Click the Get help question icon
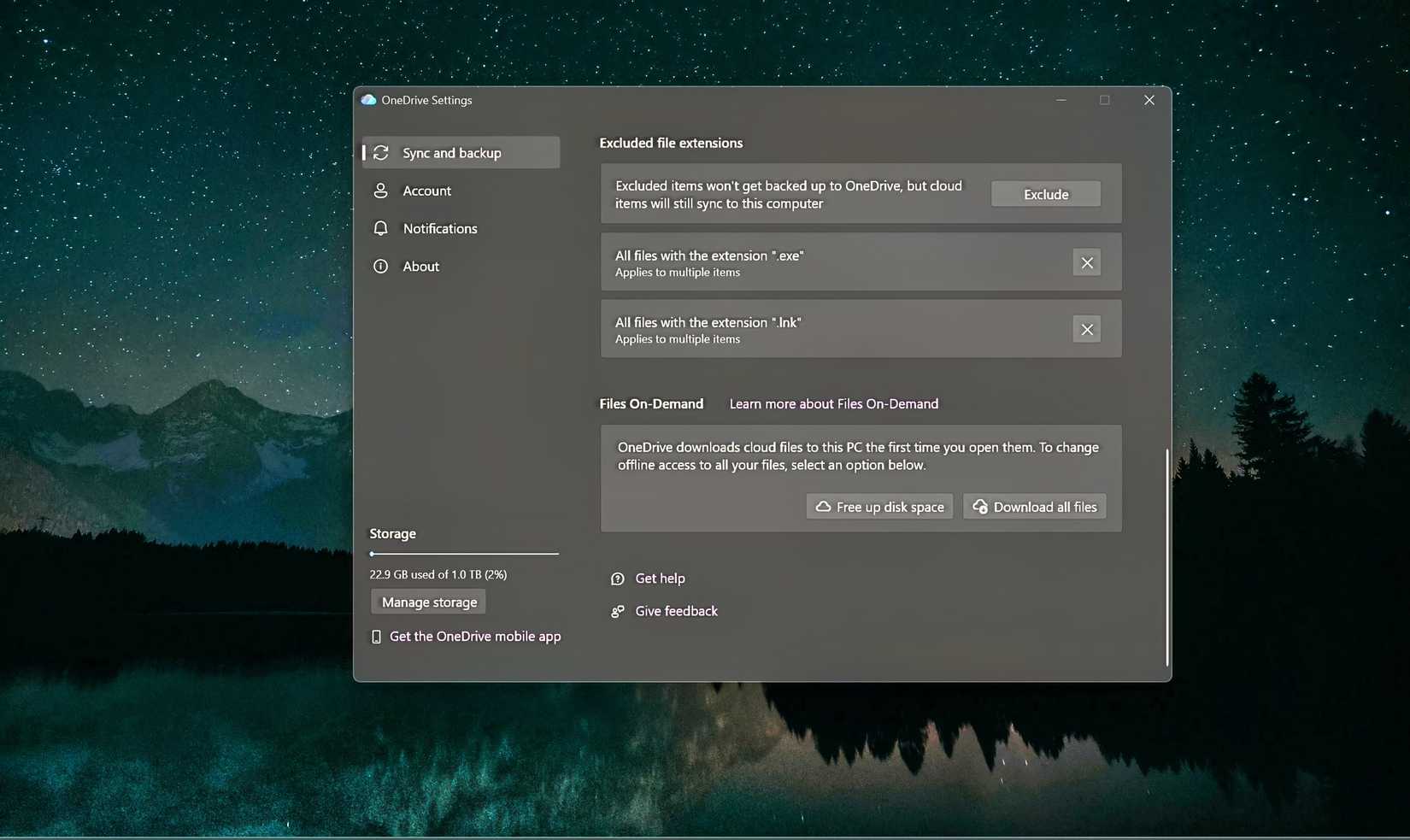 [618, 579]
